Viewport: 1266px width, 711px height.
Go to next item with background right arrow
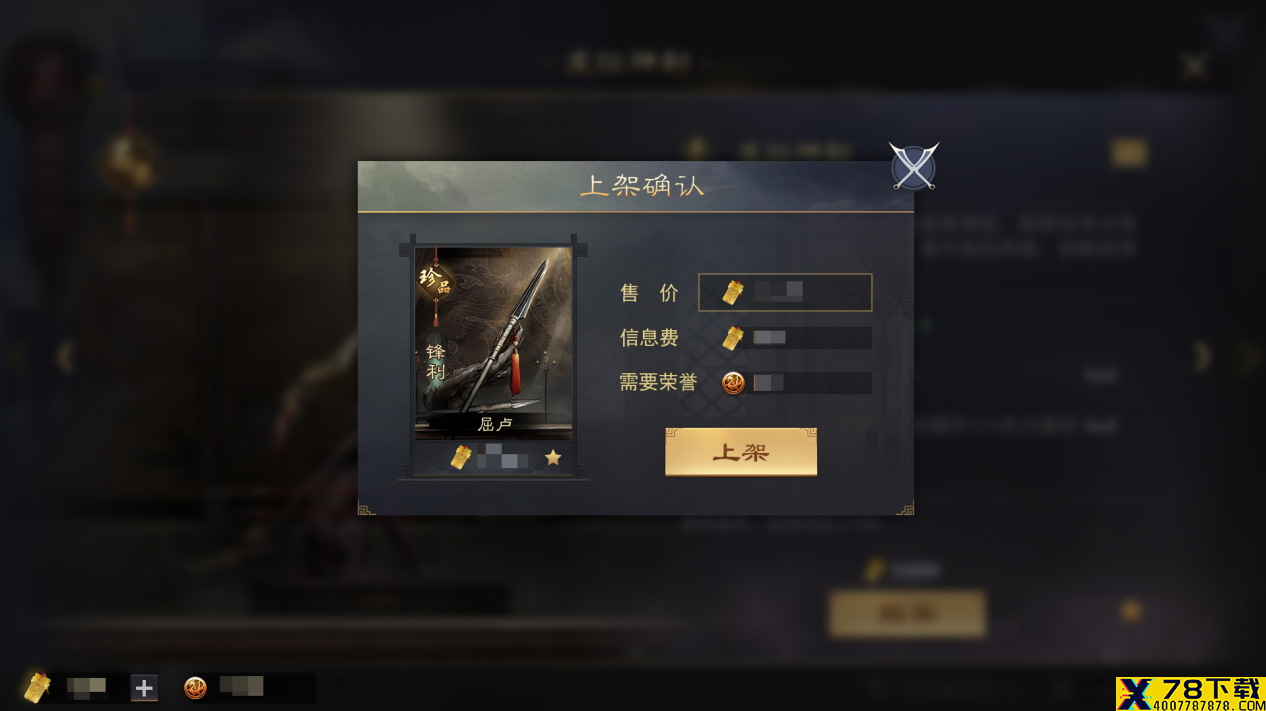tap(1203, 356)
